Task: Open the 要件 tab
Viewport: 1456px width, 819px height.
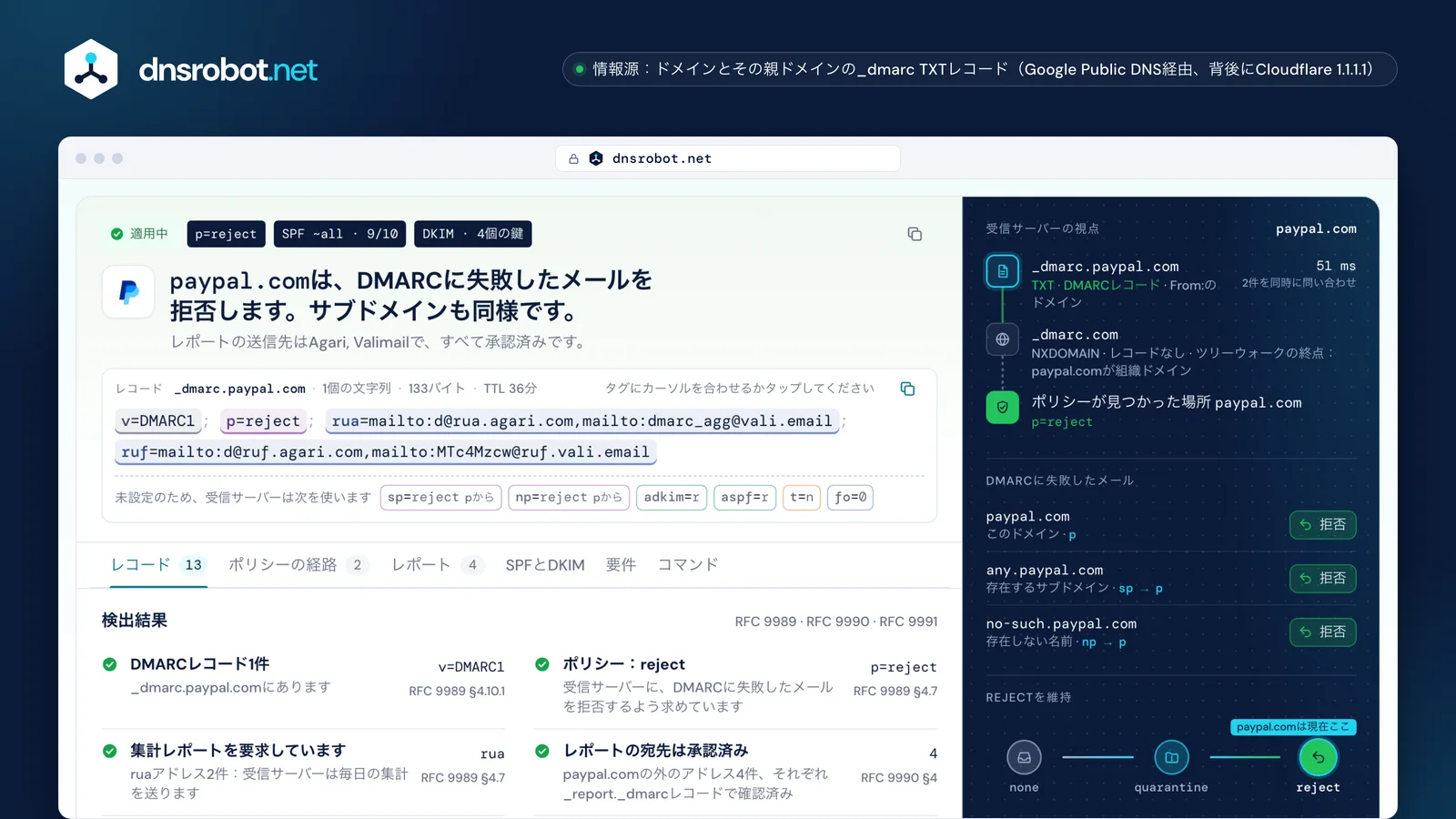Action: [x=621, y=565]
